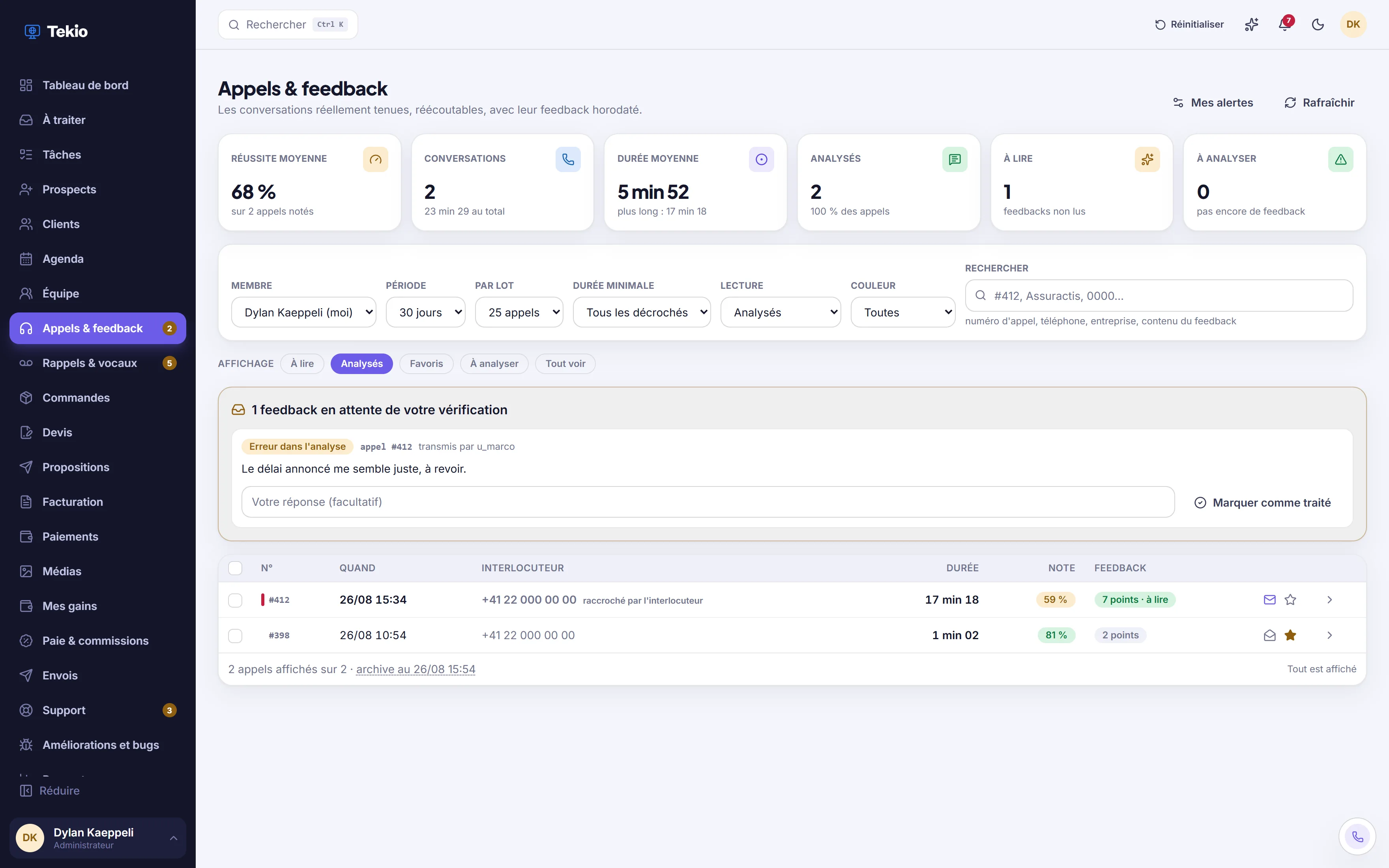Click the call search field #412, Assuractis
This screenshot has width=1389, height=868.
click(x=1159, y=296)
